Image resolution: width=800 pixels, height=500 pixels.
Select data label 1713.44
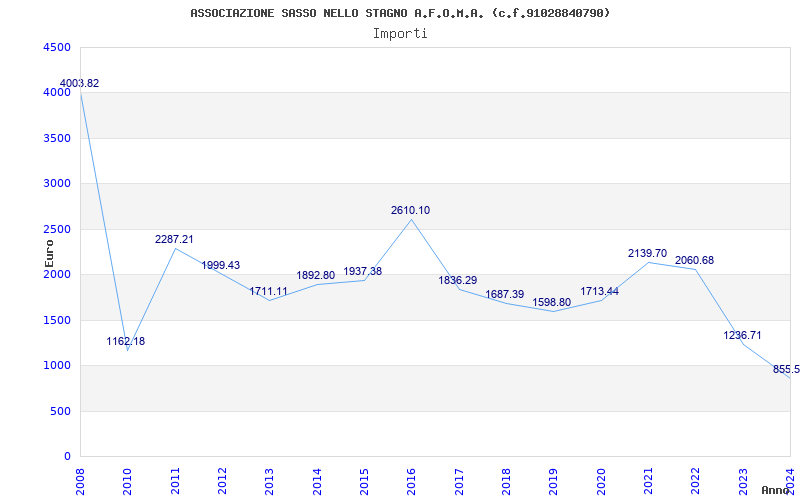pyautogui.click(x=599, y=291)
